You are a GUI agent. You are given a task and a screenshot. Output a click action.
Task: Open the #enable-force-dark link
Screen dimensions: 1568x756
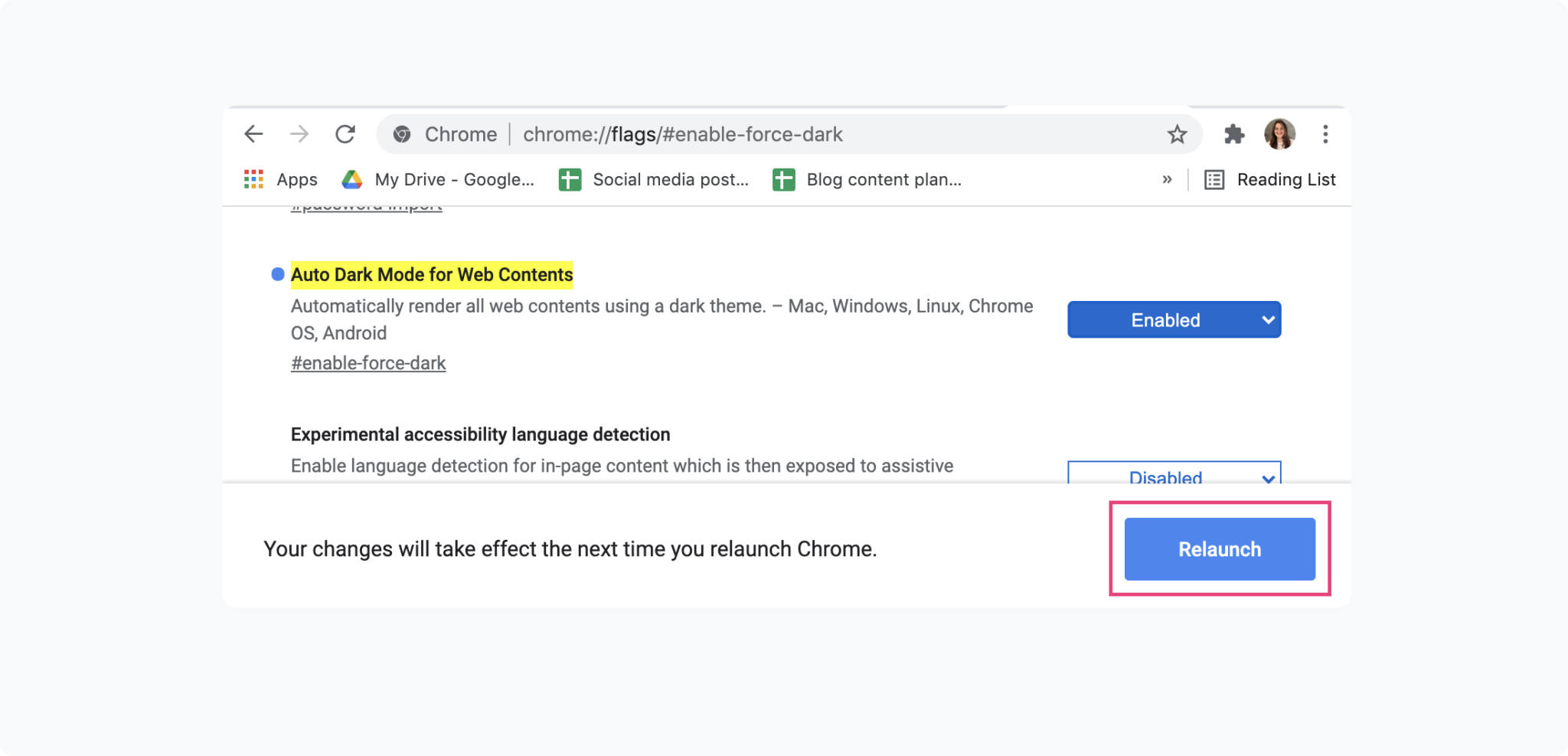[367, 362]
